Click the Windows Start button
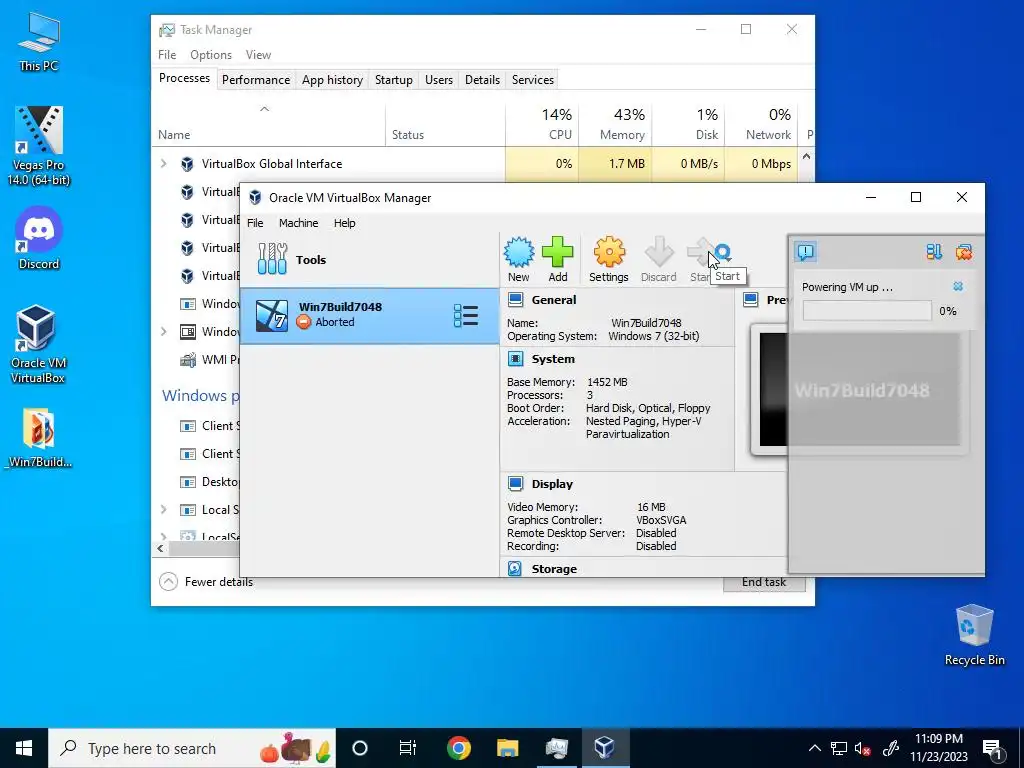 [x=24, y=748]
